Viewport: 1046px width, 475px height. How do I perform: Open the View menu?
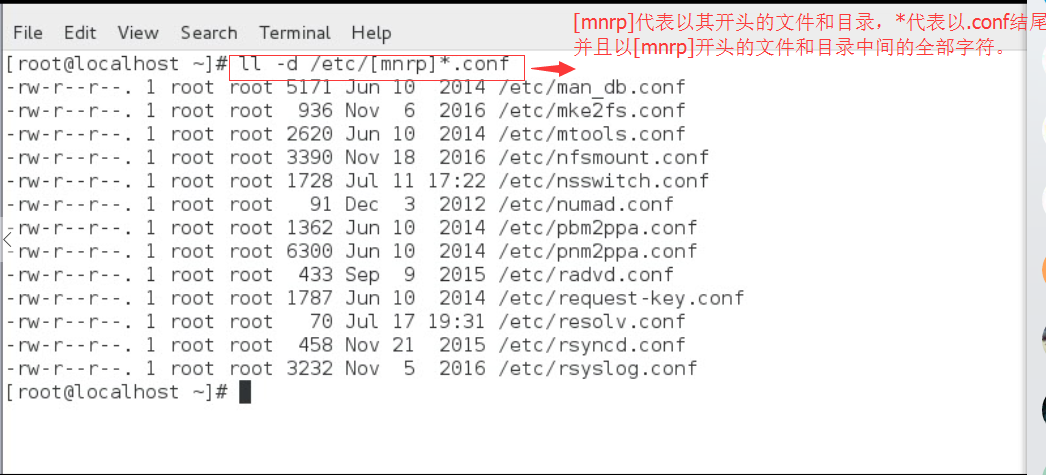(x=138, y=33)
